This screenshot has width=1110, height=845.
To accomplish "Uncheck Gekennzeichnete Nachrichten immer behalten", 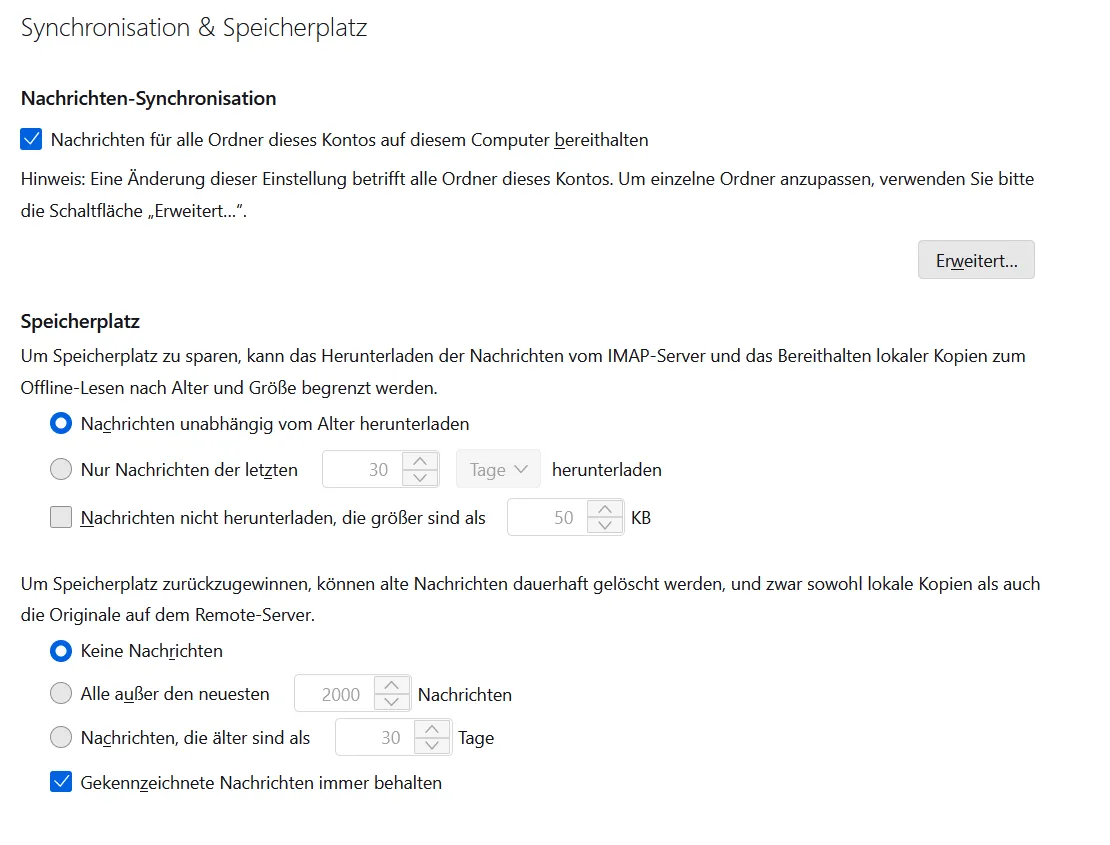I will (x=61, y=782).
